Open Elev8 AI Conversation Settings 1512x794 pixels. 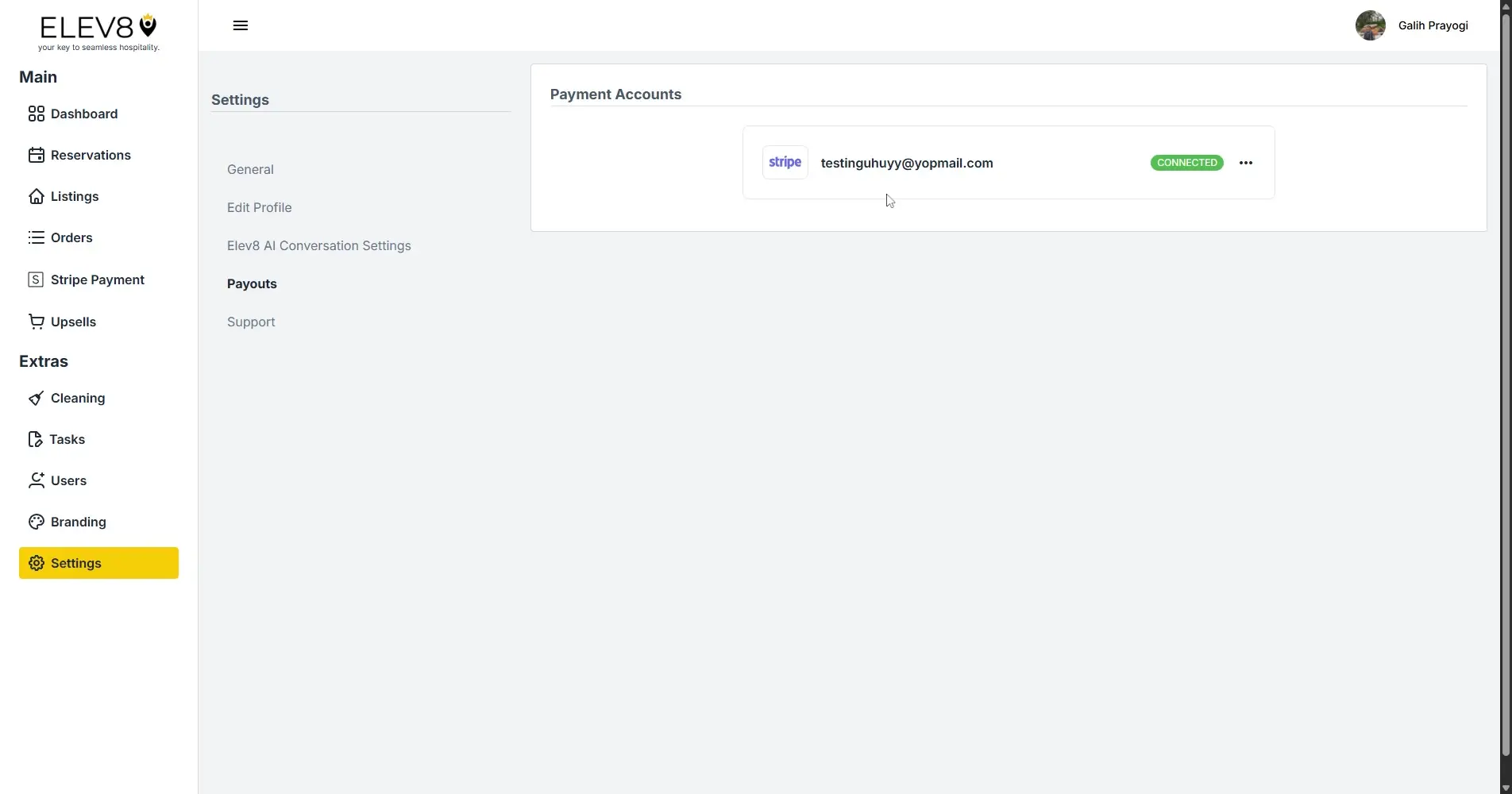pos(318,245)
